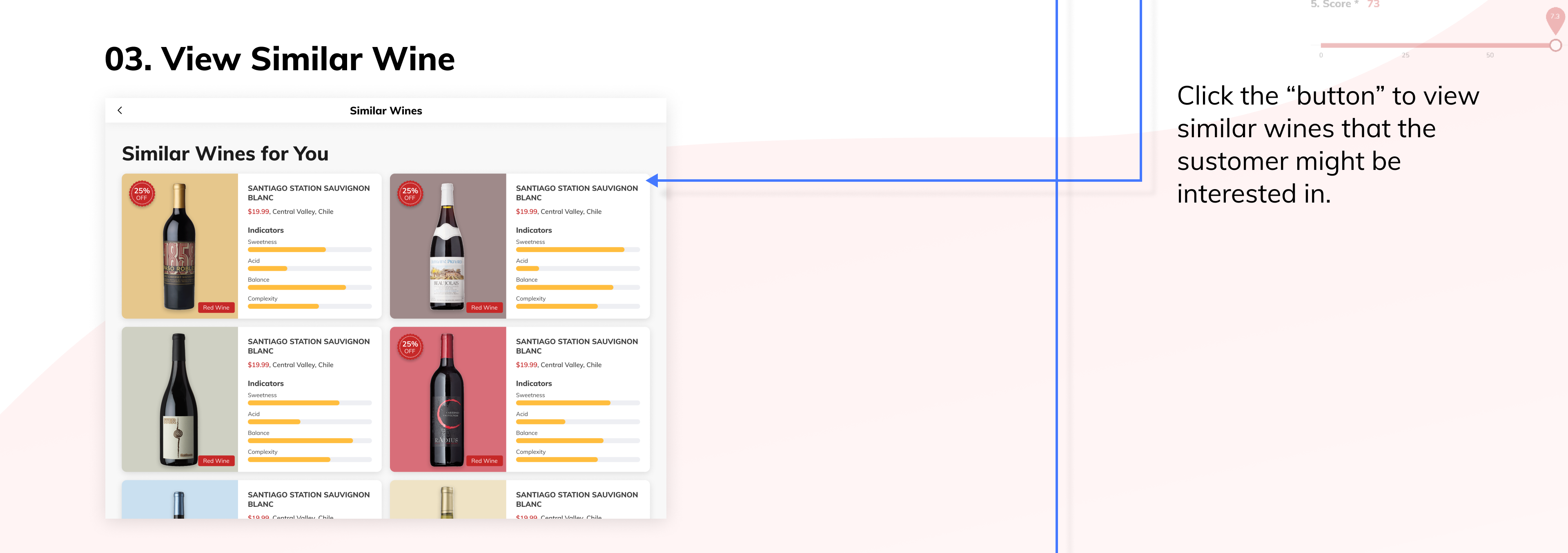Click $19.99 price in Beaujolais card

526,212
